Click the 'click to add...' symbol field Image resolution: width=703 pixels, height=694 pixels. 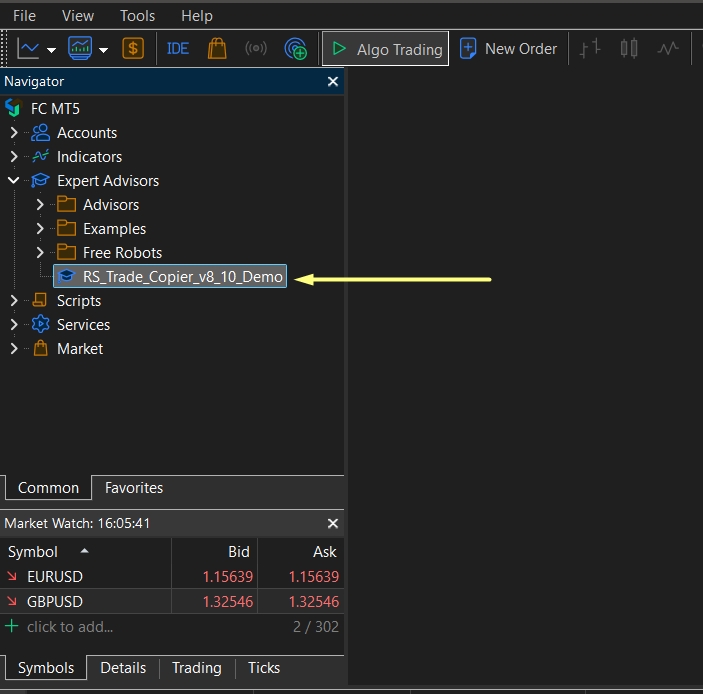coord(70,627)
